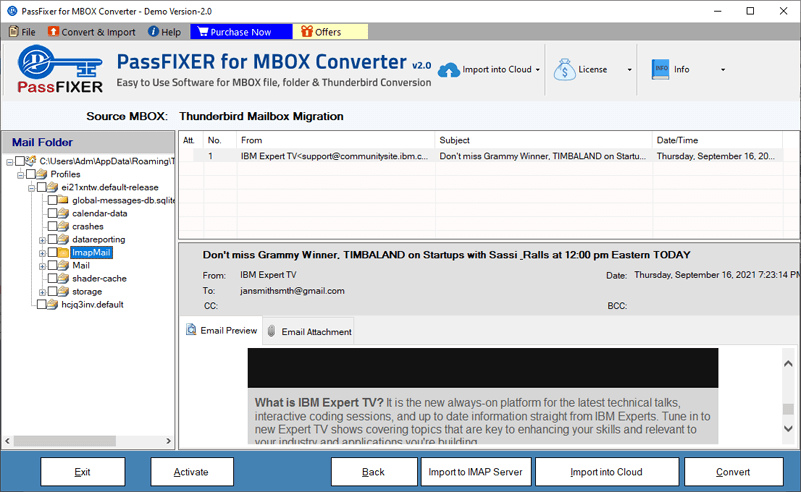Sort by the Date/Time column header
Viewport: 801px width, 492px height.
(x=717, y=140)
